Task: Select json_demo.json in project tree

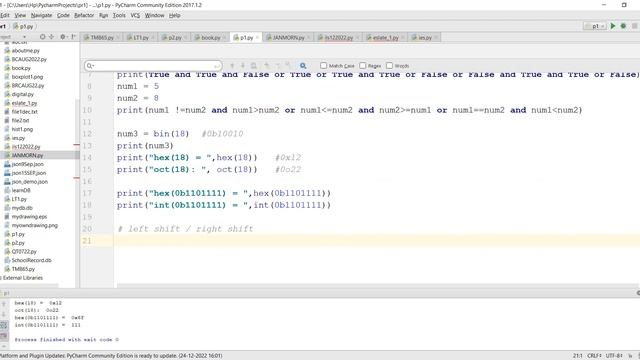Action: click(x=29, y=182)
